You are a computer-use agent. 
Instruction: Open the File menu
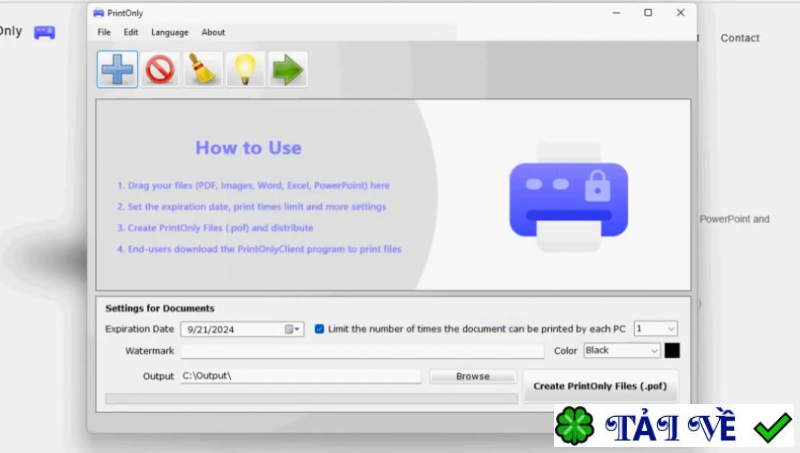coord(104,32)
